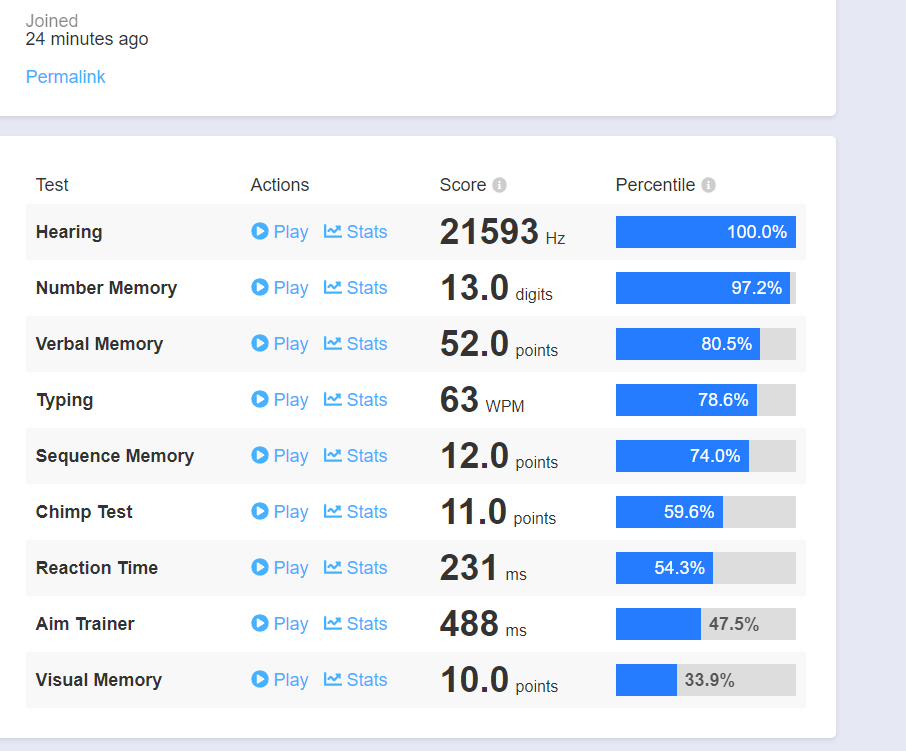Click the play icon for Chimp Test
Image resolution: width=906 pixels, height=751 pixels.
point(260,512)
